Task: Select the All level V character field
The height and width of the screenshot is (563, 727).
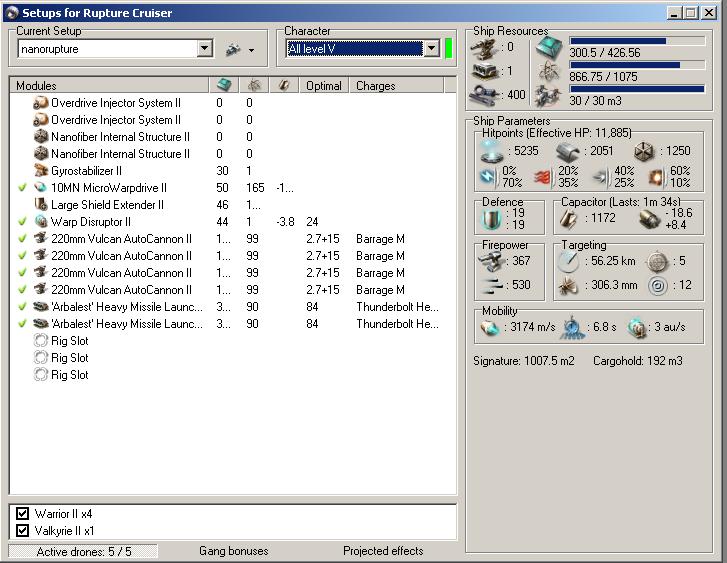Action: [355, 48]
